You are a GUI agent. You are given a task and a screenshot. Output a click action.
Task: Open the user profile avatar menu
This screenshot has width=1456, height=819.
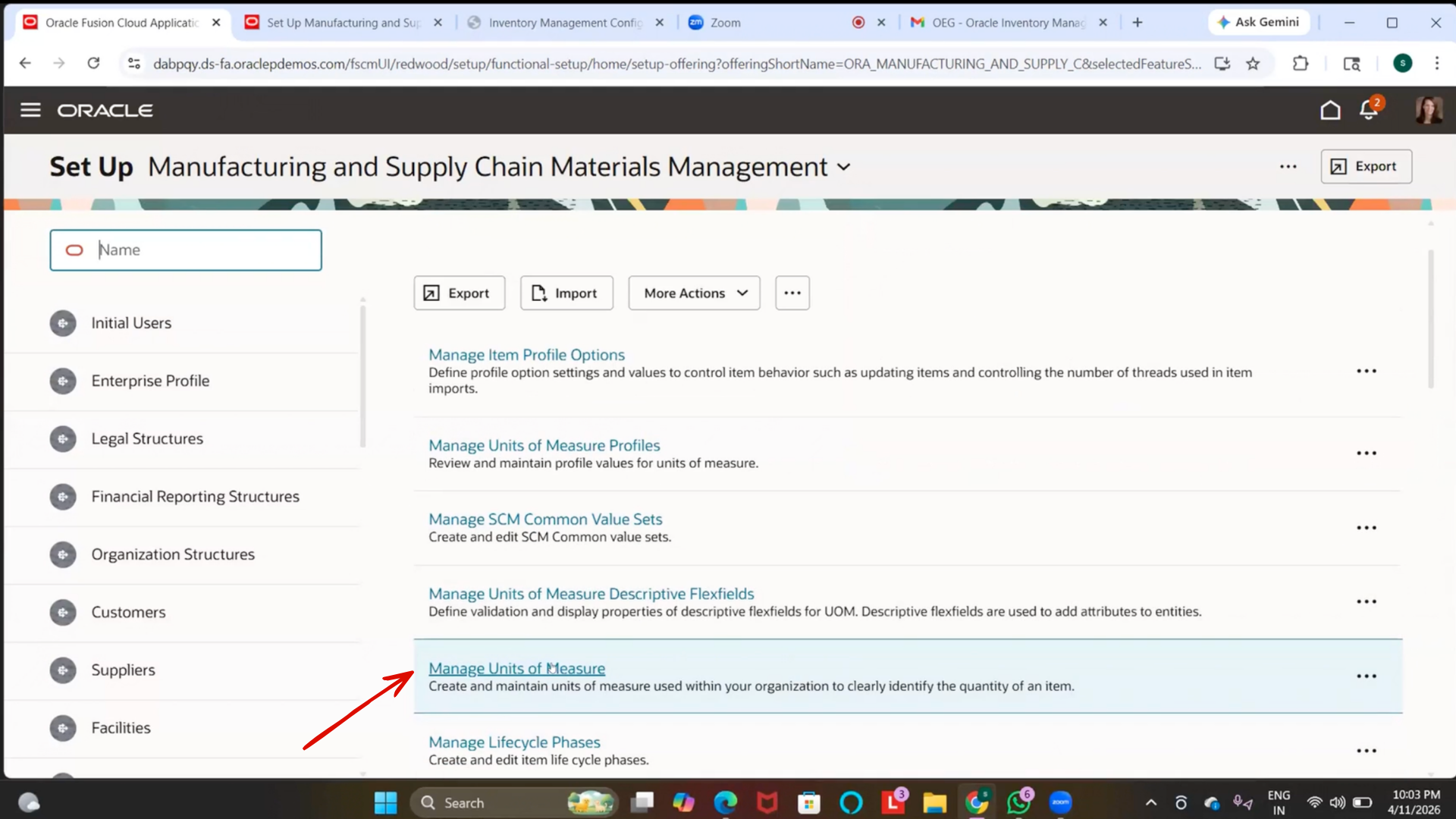tap(1429, 110)
